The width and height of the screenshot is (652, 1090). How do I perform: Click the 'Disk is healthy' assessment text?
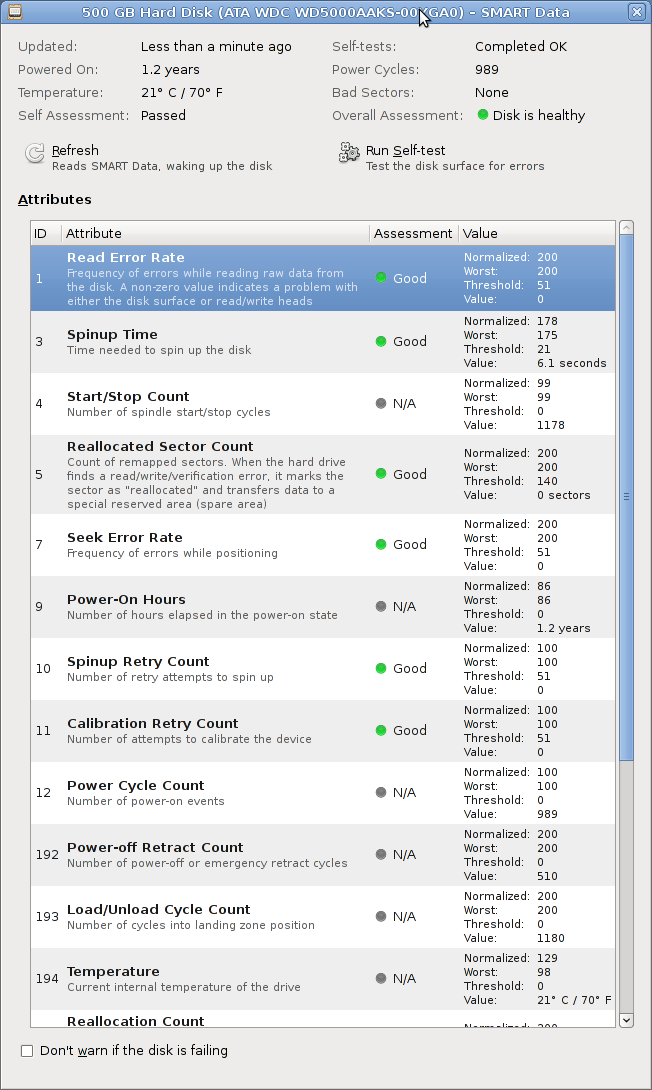pyautogui.click(x=539, y=115)
